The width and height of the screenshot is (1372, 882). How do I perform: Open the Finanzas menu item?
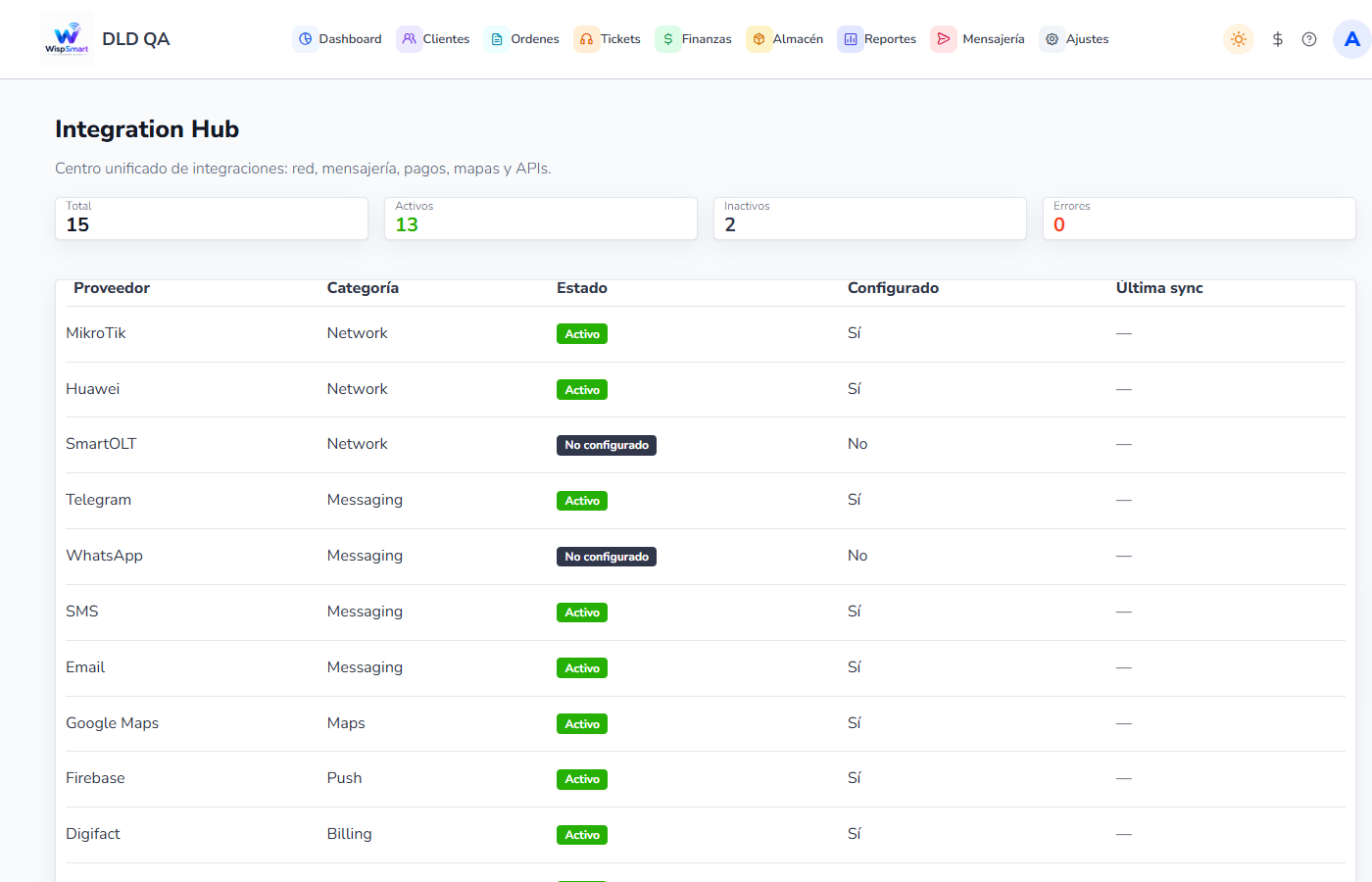[694, 39]
